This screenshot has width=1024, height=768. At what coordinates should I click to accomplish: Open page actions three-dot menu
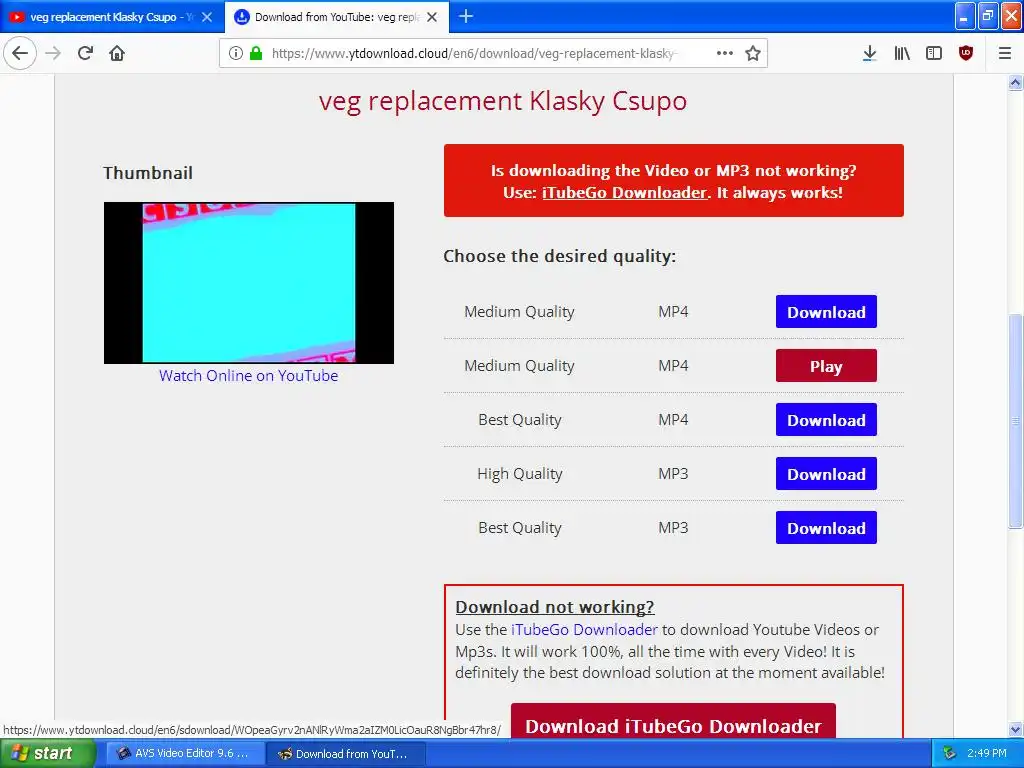coord(724,54)
